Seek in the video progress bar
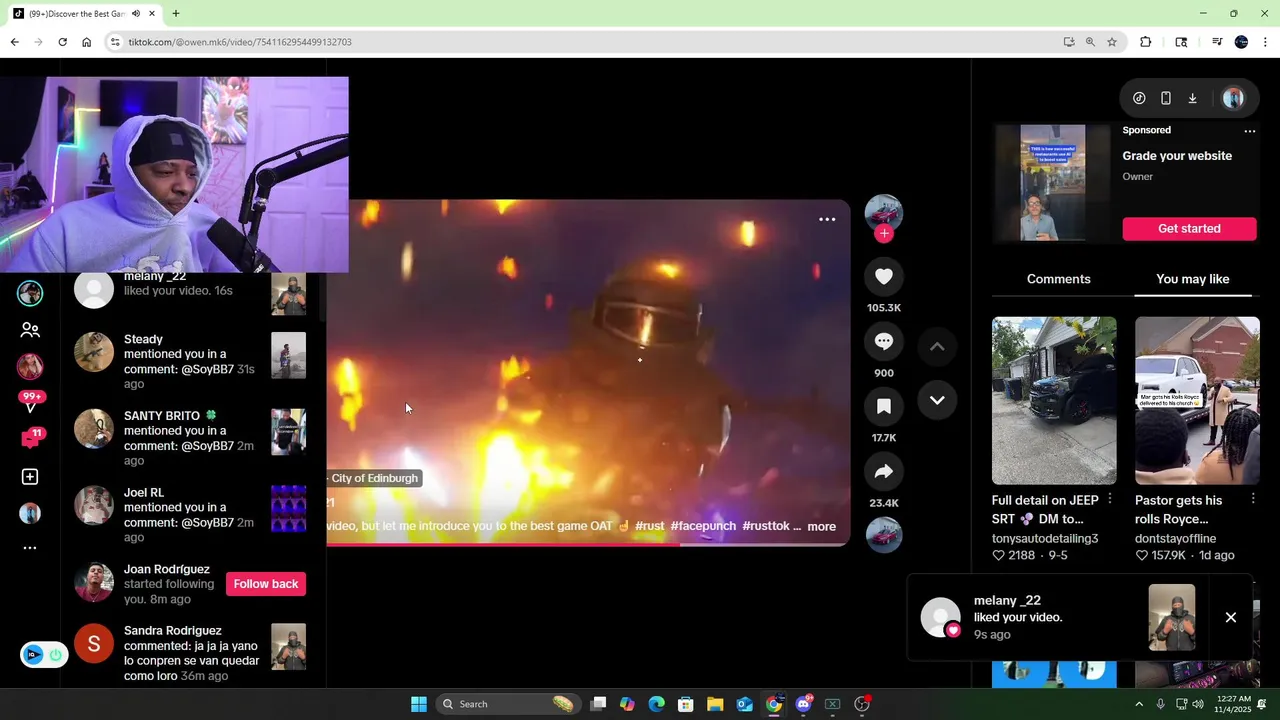This screenshot has width=1280, height=720. (588, 544)
